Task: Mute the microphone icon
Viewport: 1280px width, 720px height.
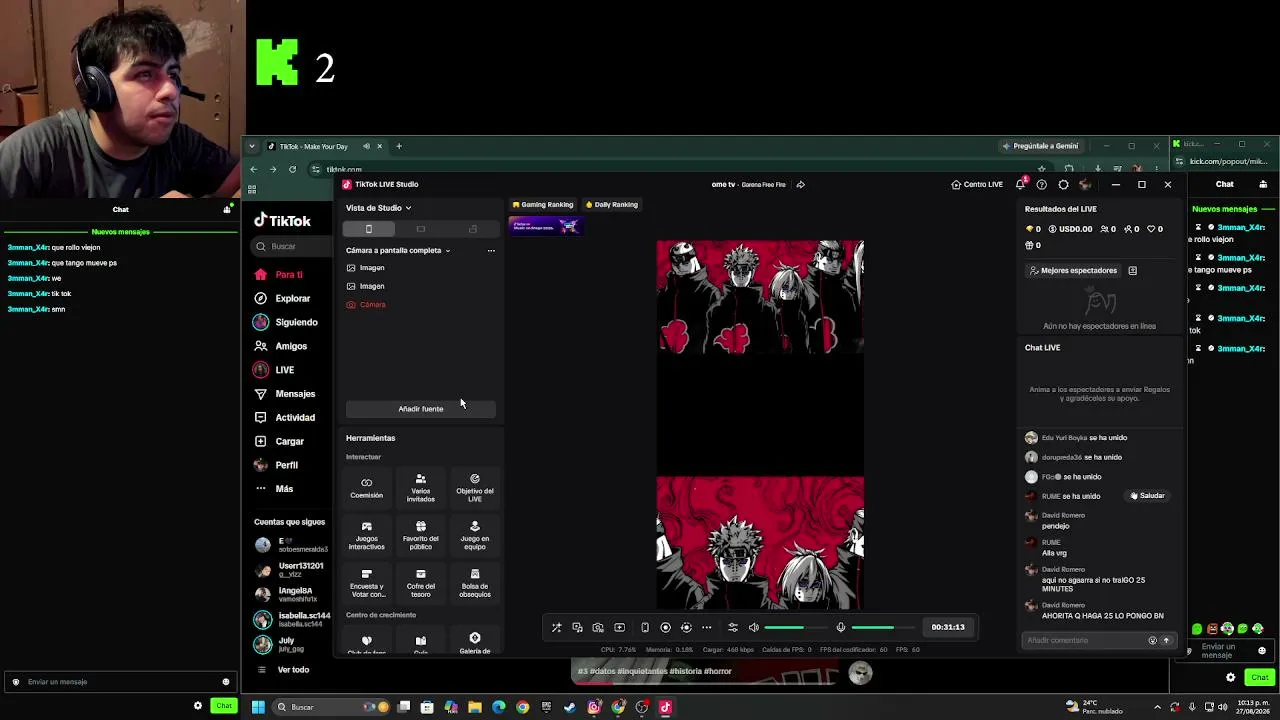Action: (x=841, y=627)
